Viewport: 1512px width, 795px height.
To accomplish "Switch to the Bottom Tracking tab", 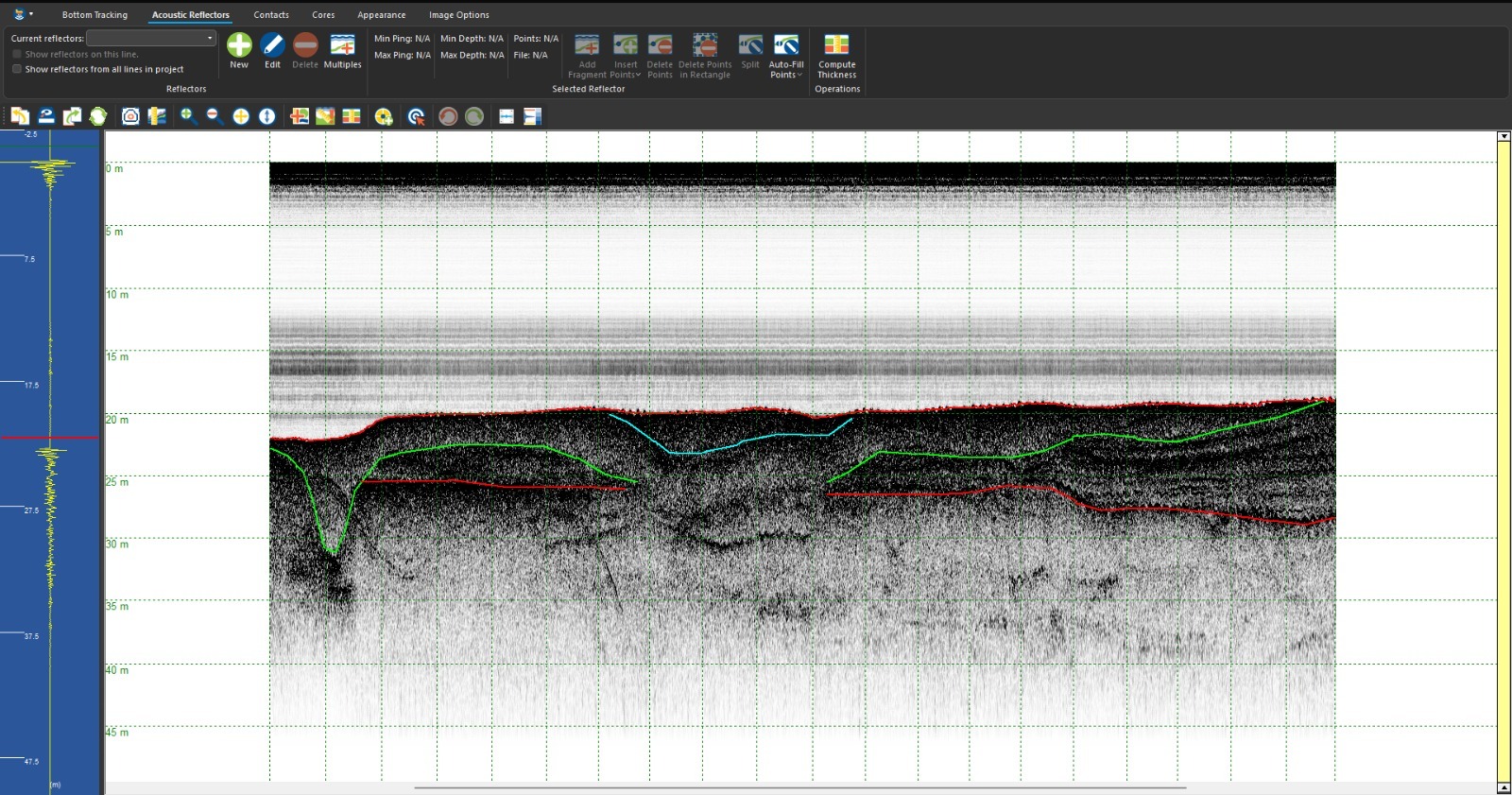I will (94, 15).
